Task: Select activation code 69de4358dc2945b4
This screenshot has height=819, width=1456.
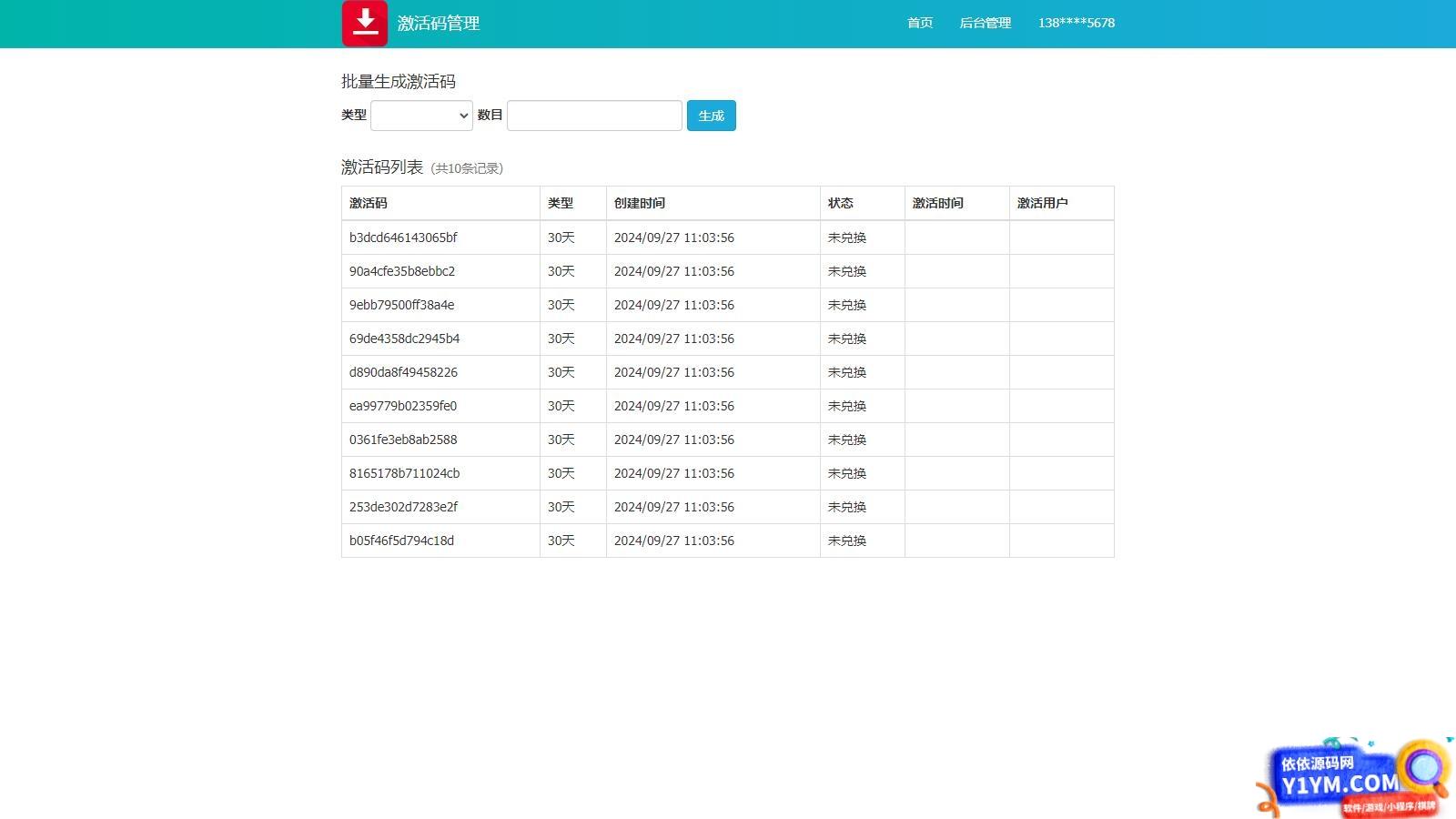Action: (x=404, y=339)
